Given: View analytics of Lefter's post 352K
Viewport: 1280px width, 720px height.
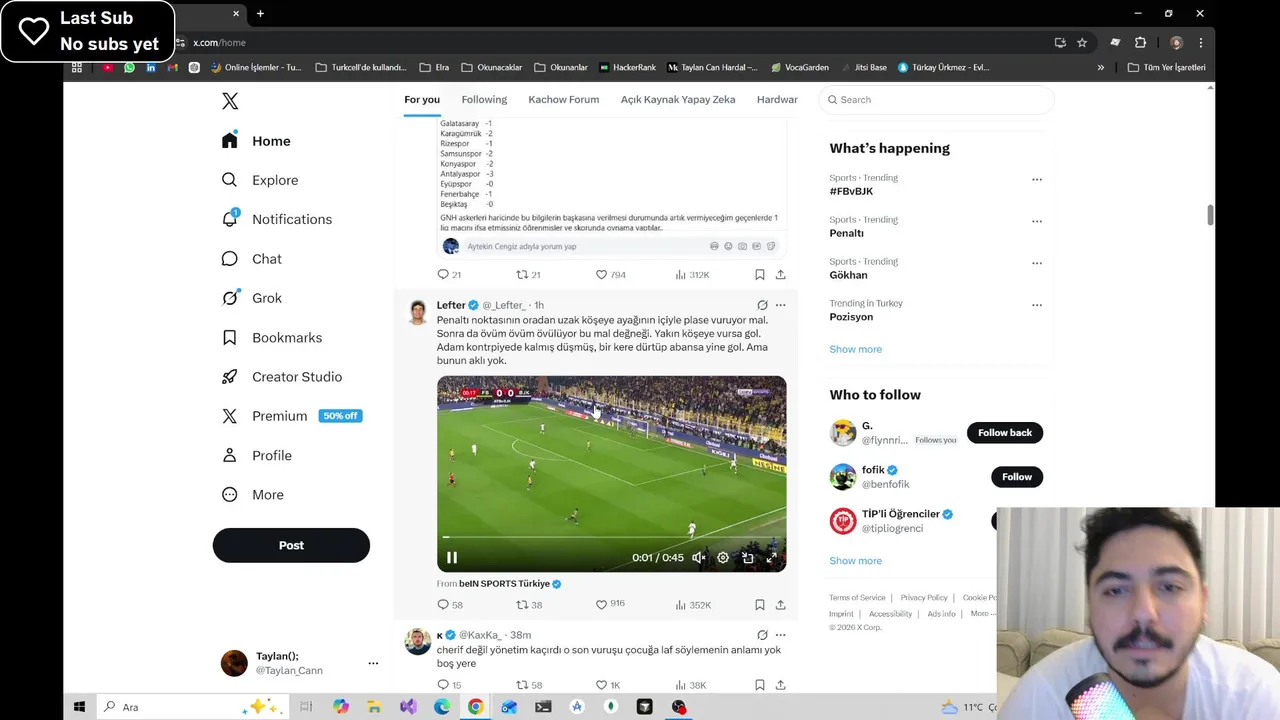Looking at the screenshot, I should tap(693, 605).
